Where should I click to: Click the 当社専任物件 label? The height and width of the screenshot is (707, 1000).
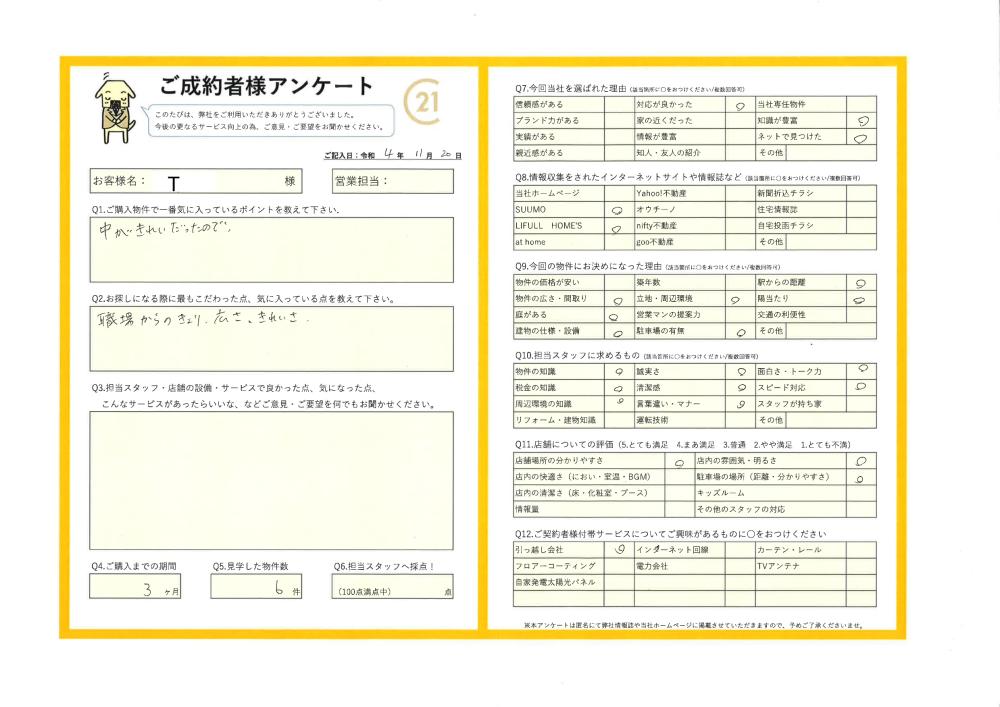click(781, 105)
